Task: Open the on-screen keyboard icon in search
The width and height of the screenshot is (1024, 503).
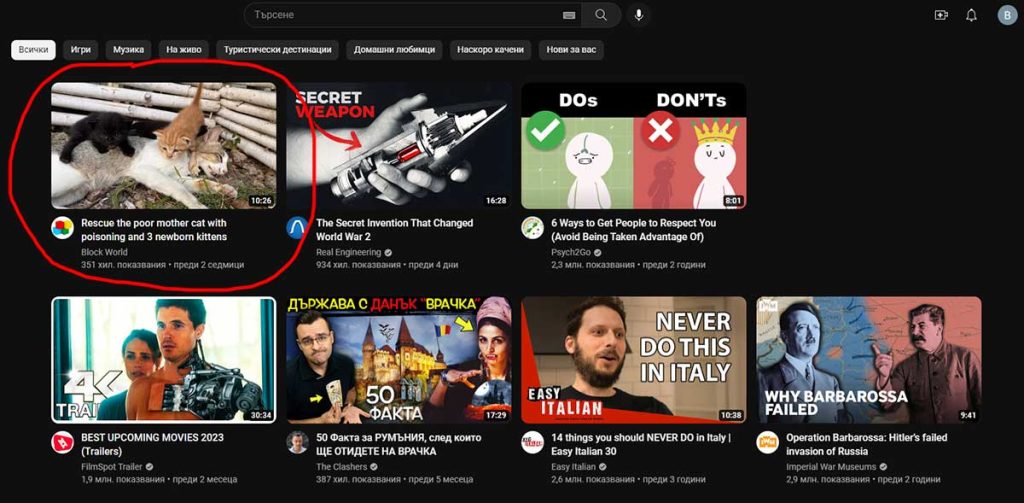Action: (x=569, y=15)
